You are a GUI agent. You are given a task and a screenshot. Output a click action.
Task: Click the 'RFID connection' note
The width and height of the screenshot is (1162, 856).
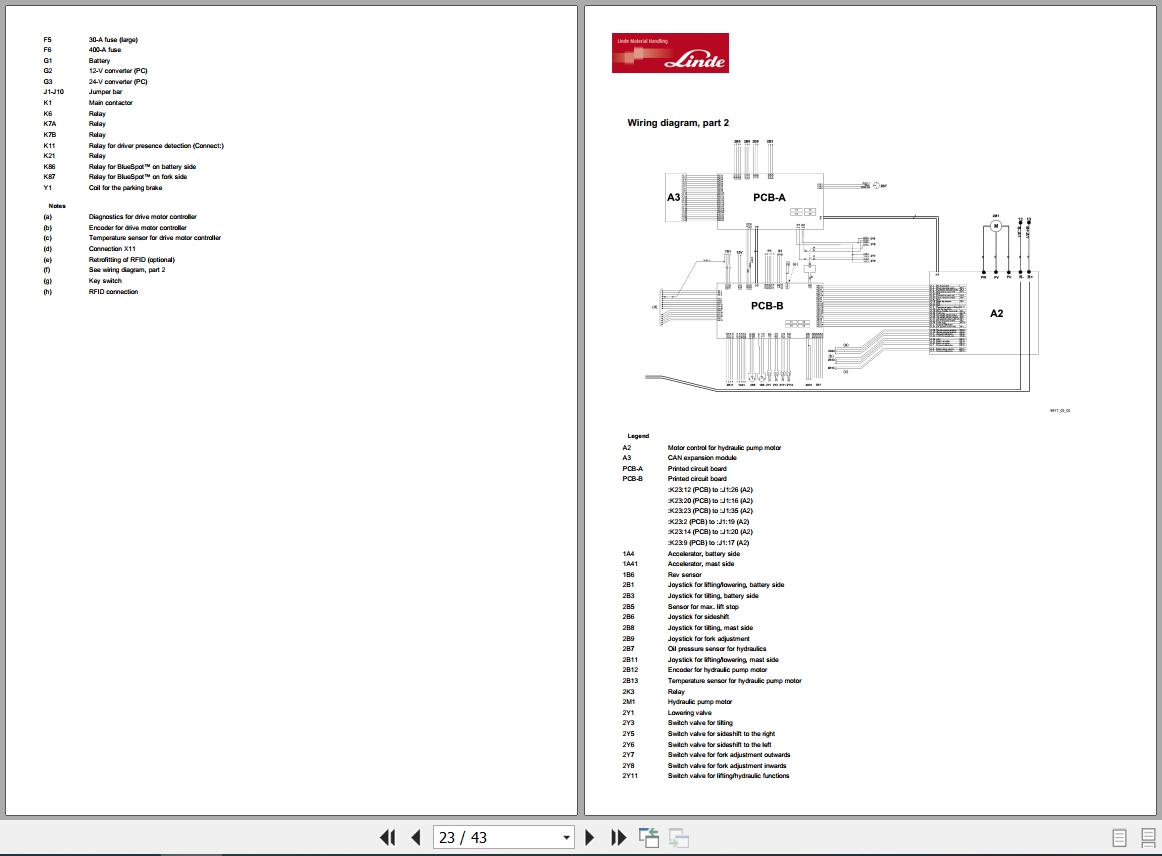(113, 292)
